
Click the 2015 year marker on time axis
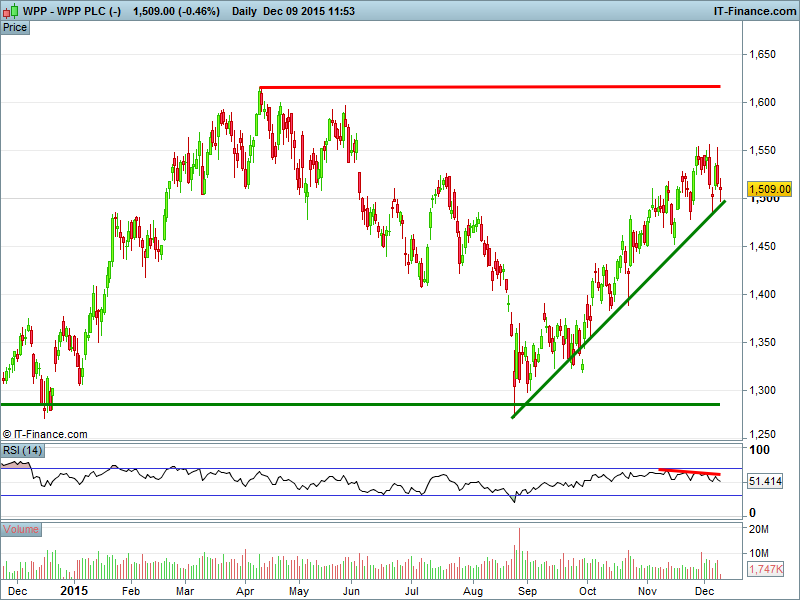tap(73, 591)
